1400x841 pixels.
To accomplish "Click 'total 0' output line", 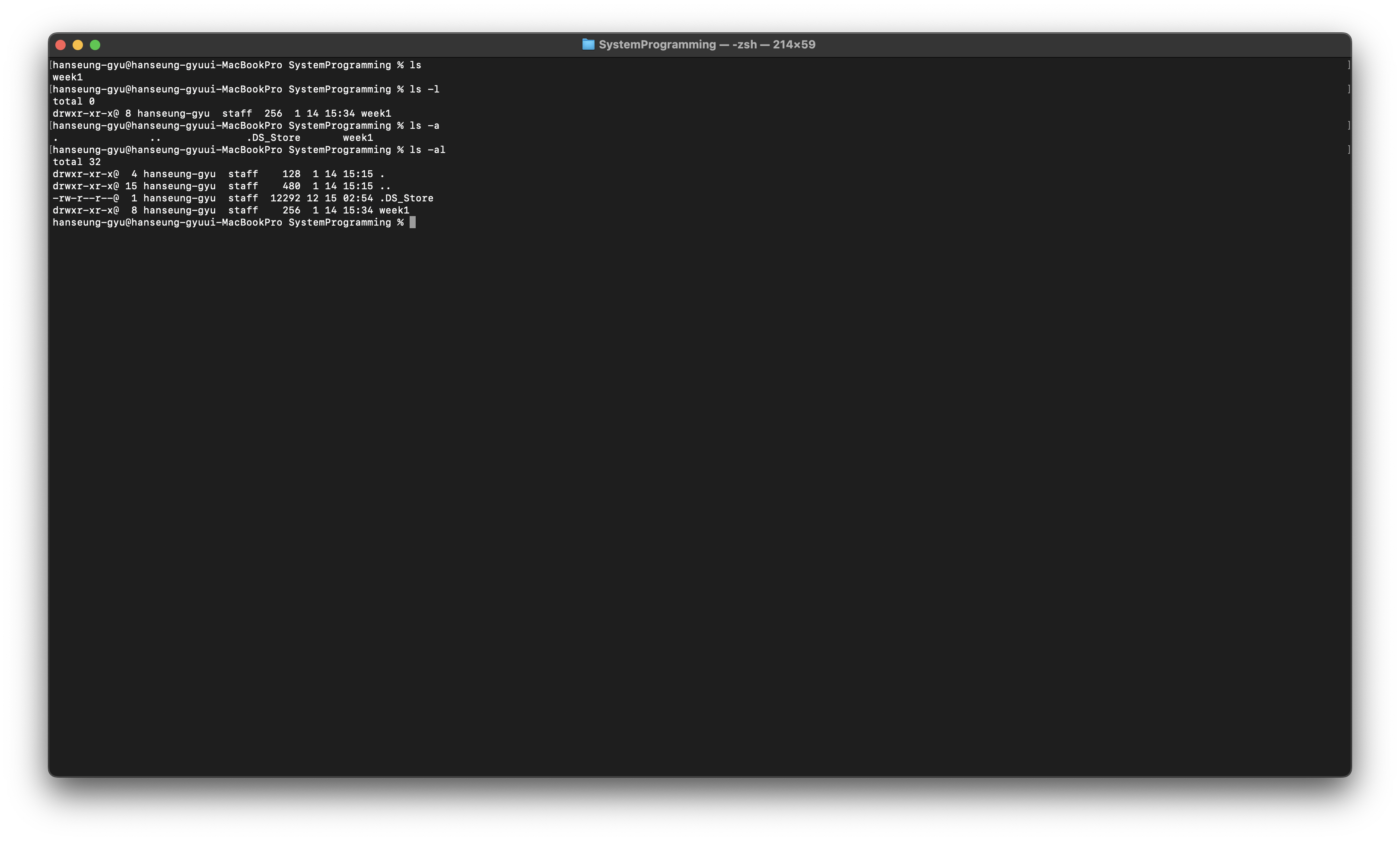I will click(73, 102).
